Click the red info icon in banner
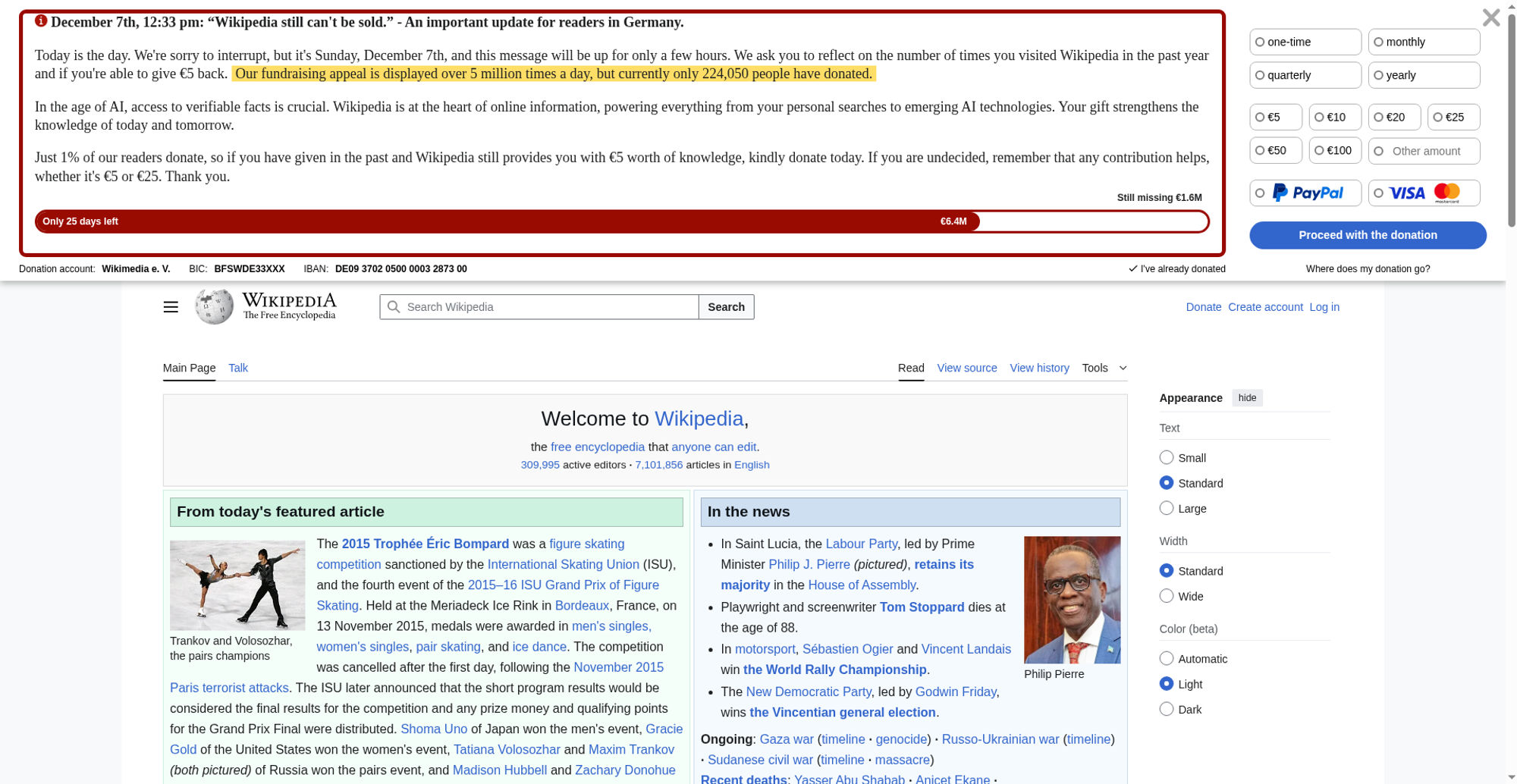Image resolution: width=1517 pixels, height=784 pixels. point(41,21)
